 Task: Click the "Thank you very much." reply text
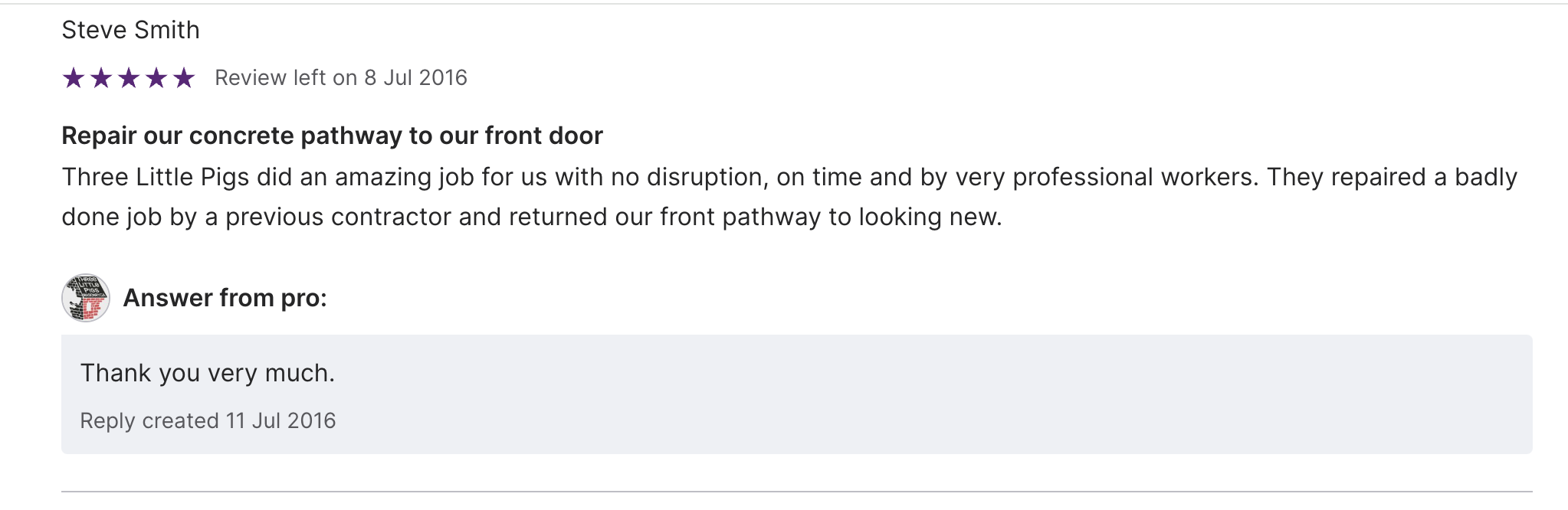coord(207,373)
